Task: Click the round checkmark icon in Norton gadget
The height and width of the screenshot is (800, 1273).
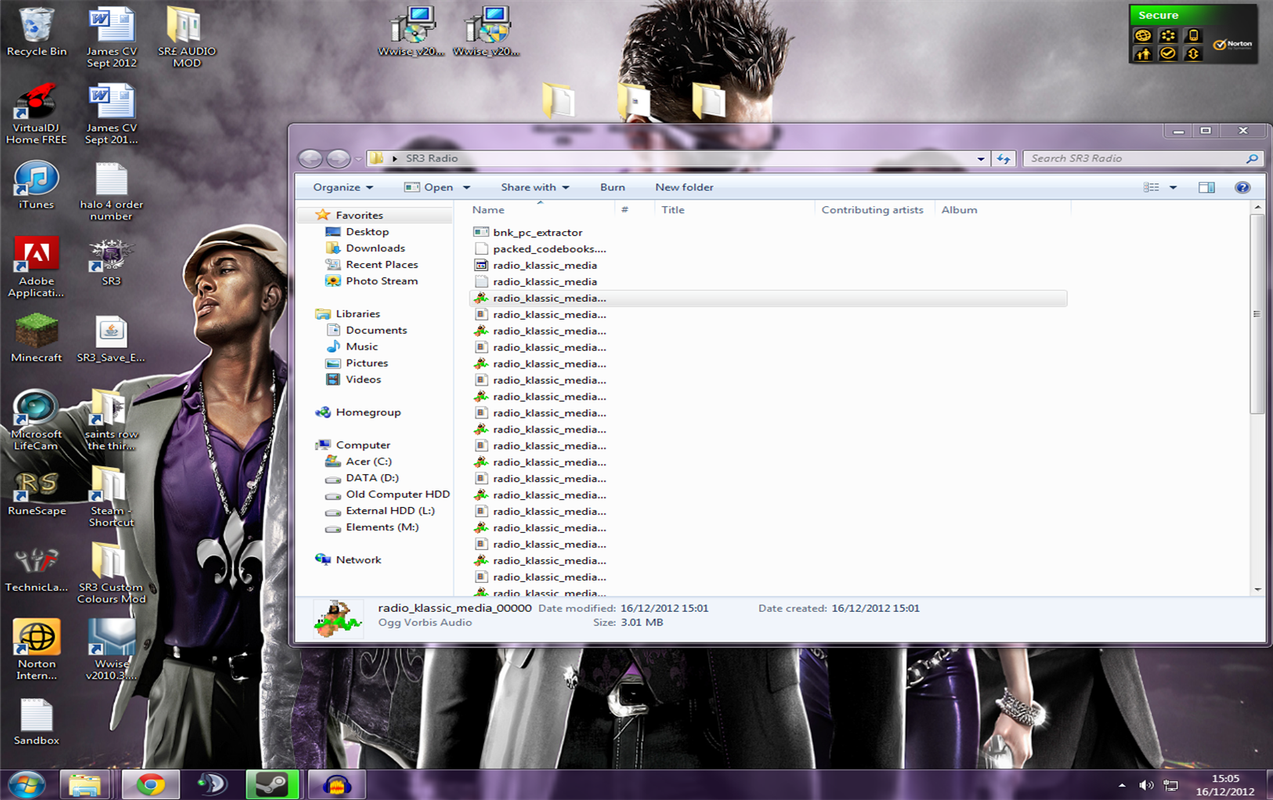Action: point(1168,54)
